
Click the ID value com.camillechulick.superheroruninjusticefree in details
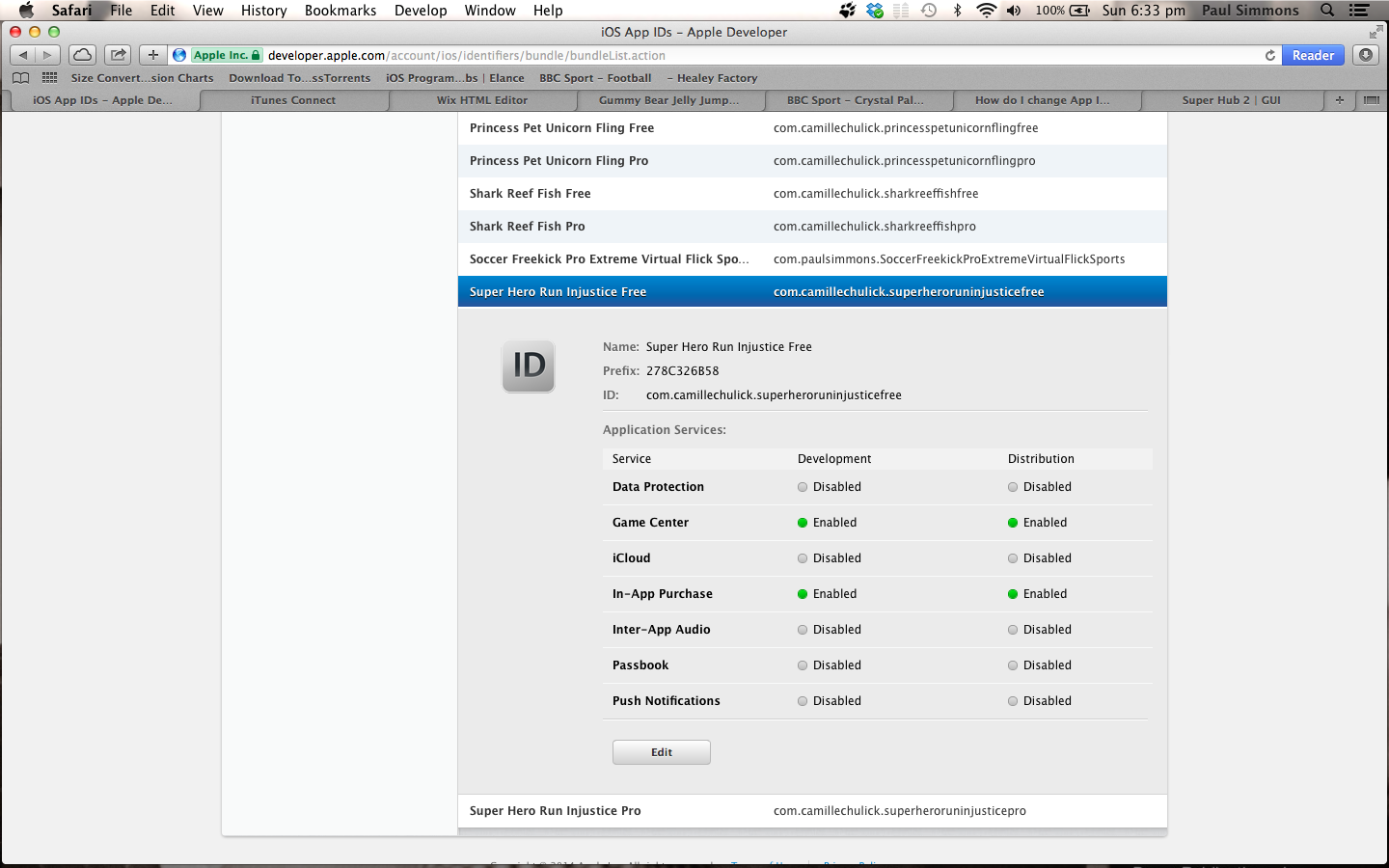pos(775,395)
